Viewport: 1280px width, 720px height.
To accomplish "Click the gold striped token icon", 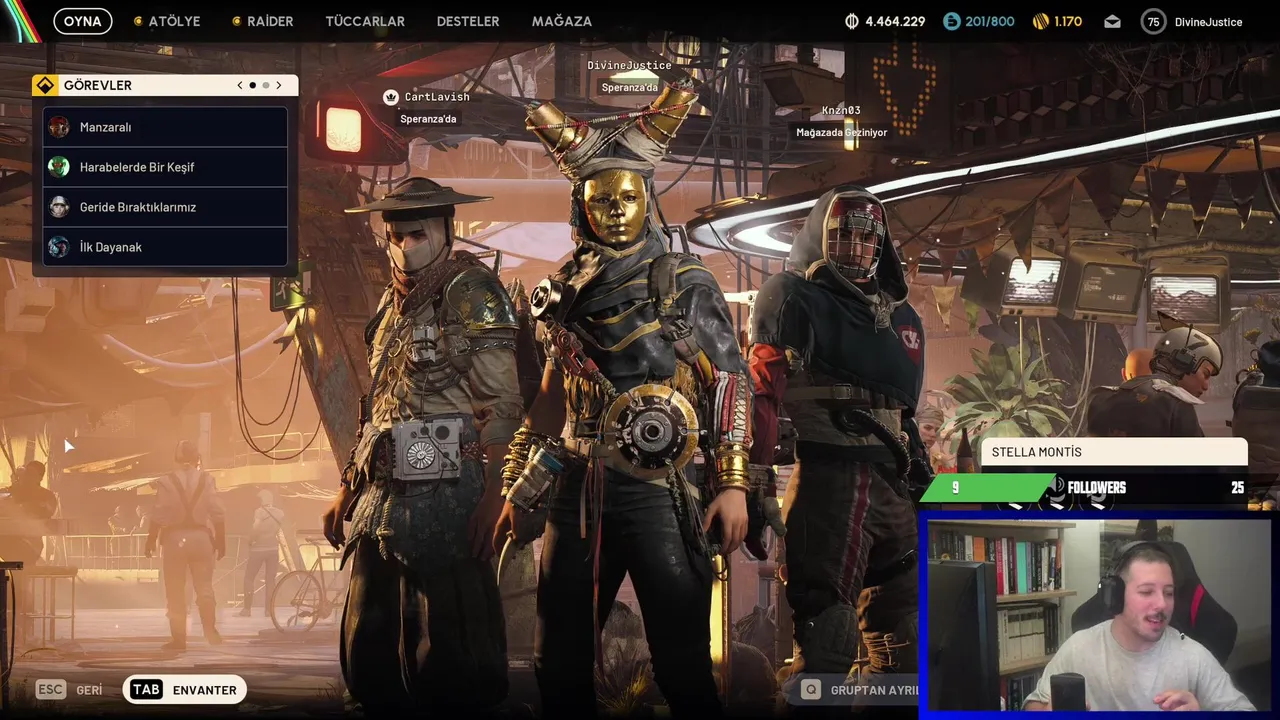I will point(1040,21).
